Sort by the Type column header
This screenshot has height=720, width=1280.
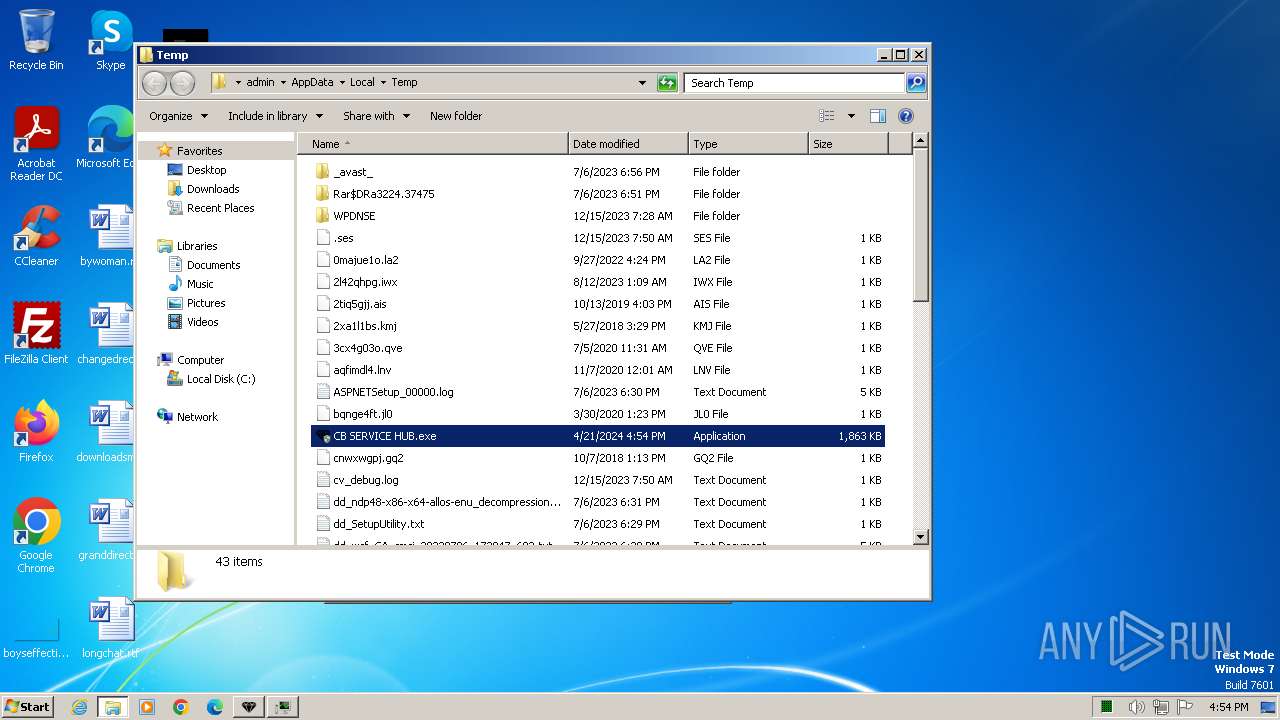click(748, 144)
